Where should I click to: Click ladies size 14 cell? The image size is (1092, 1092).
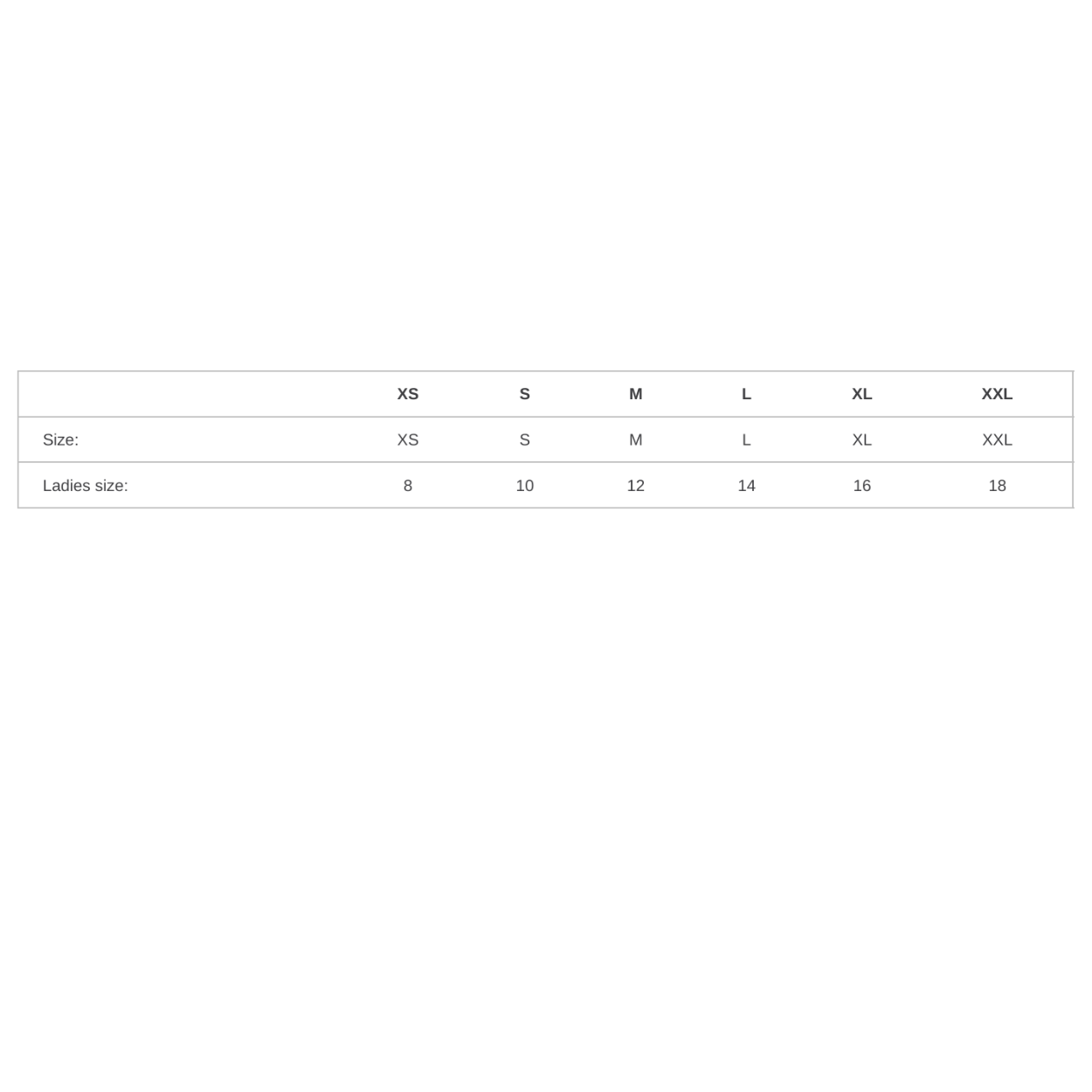(746, 486)
